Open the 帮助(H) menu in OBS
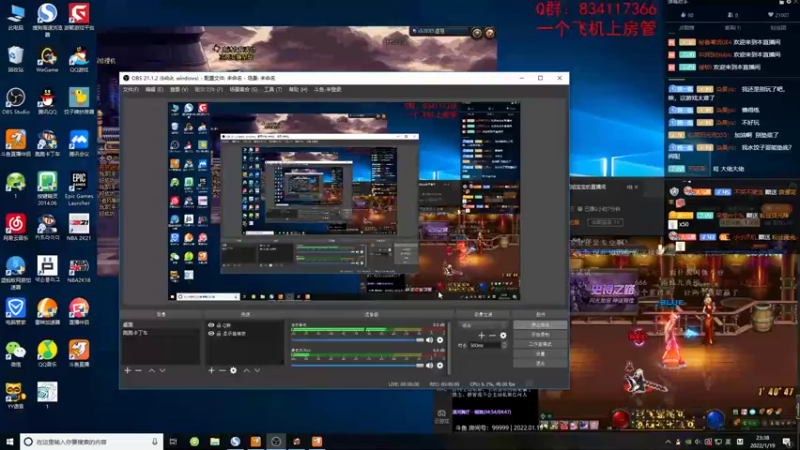800x450 pixels. click(x=298, y=89)
